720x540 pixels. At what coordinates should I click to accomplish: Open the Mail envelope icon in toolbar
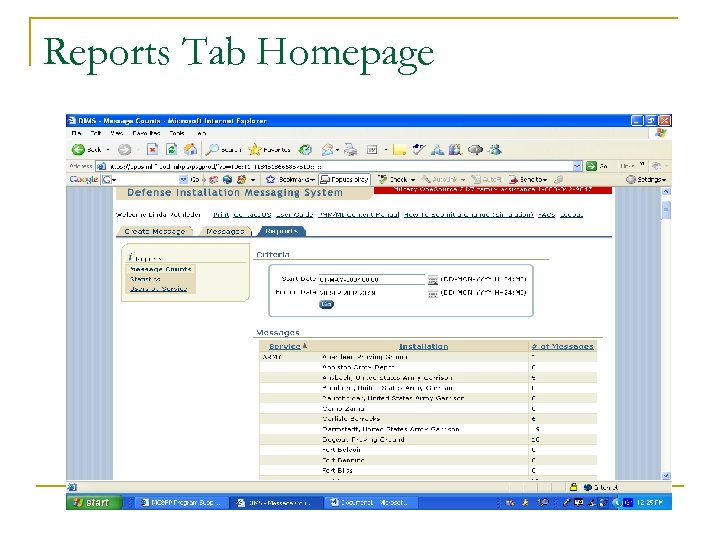[x=327, y=150]
